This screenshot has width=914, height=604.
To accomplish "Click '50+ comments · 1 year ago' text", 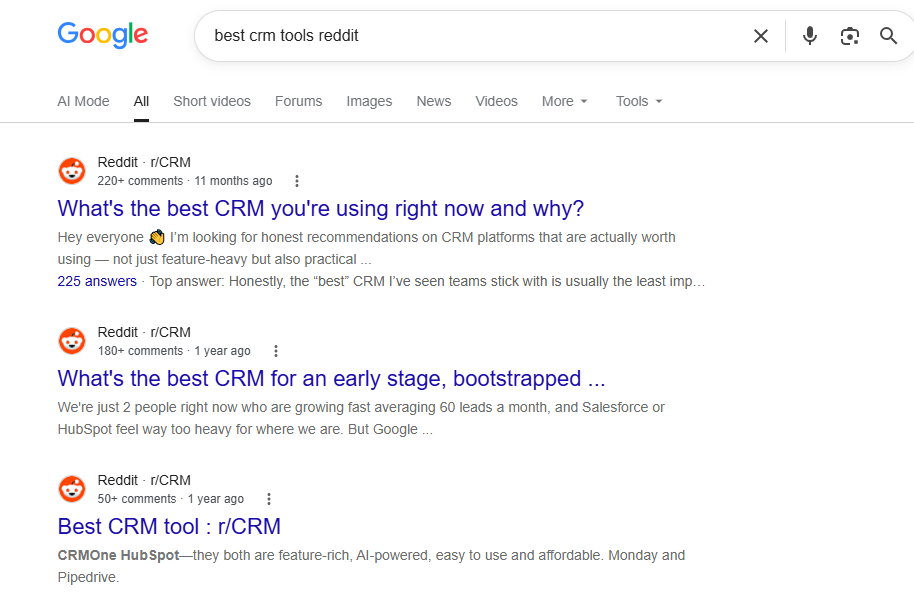I will coord(170,499).
